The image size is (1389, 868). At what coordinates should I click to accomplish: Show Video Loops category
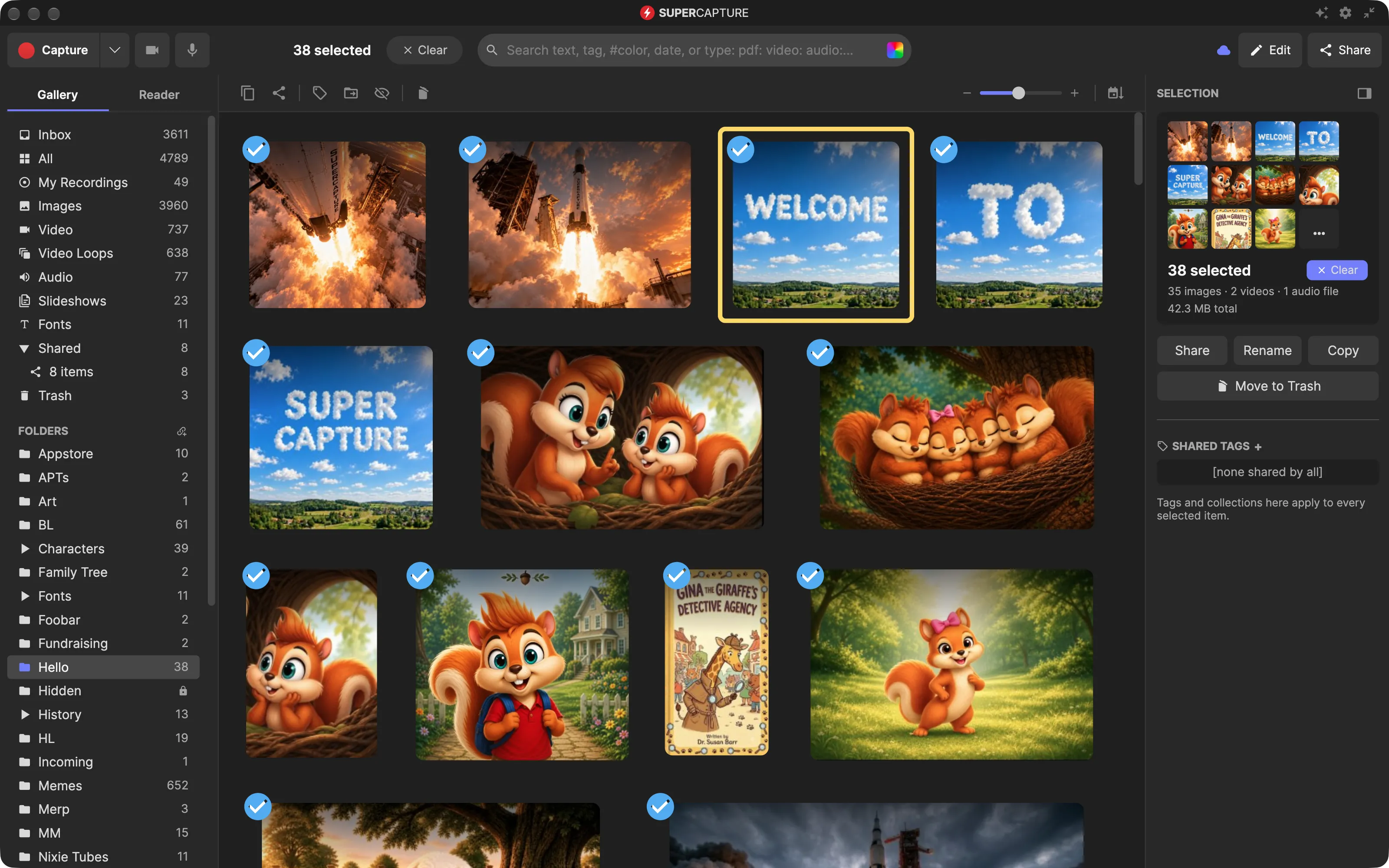103,253
